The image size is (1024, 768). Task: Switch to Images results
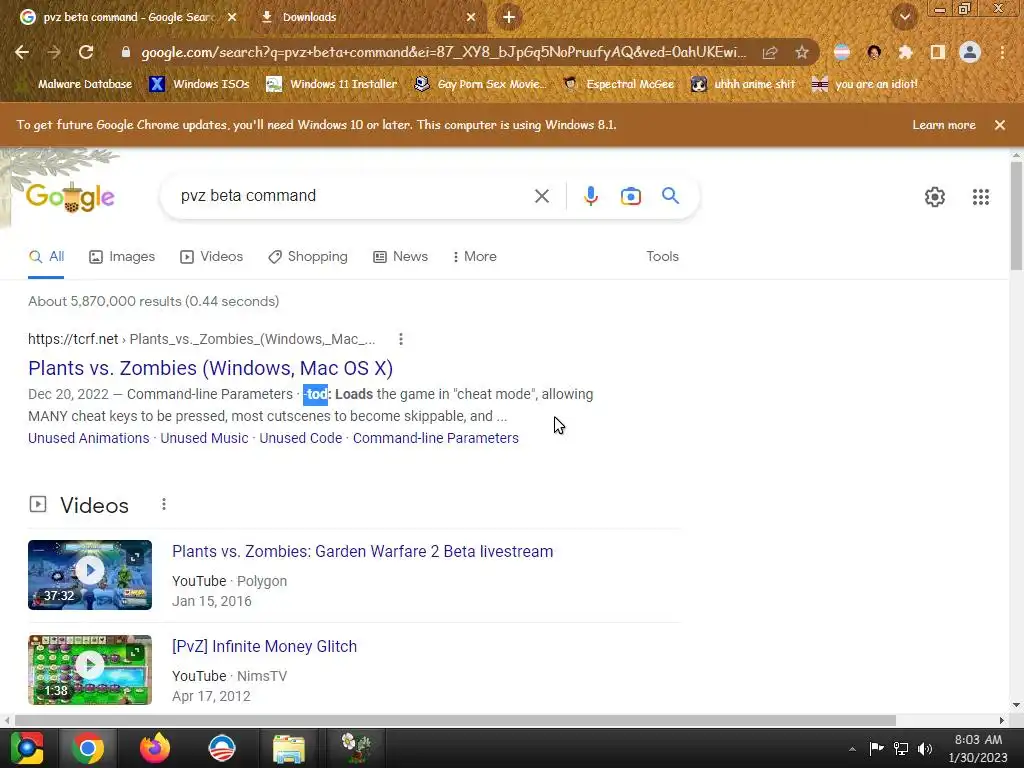[x=122, y=257]
